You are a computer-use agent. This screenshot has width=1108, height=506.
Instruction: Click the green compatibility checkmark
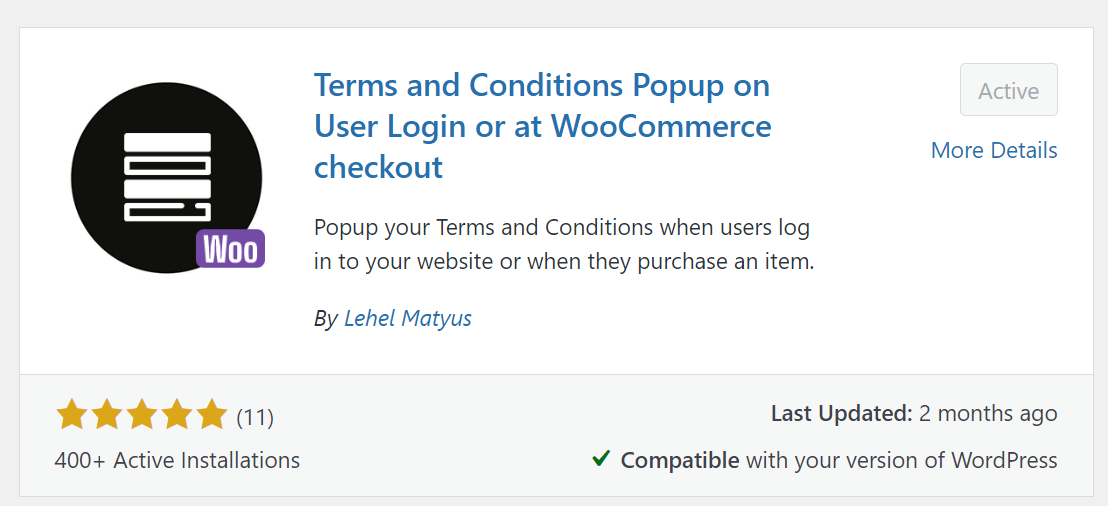pos(601,459)
